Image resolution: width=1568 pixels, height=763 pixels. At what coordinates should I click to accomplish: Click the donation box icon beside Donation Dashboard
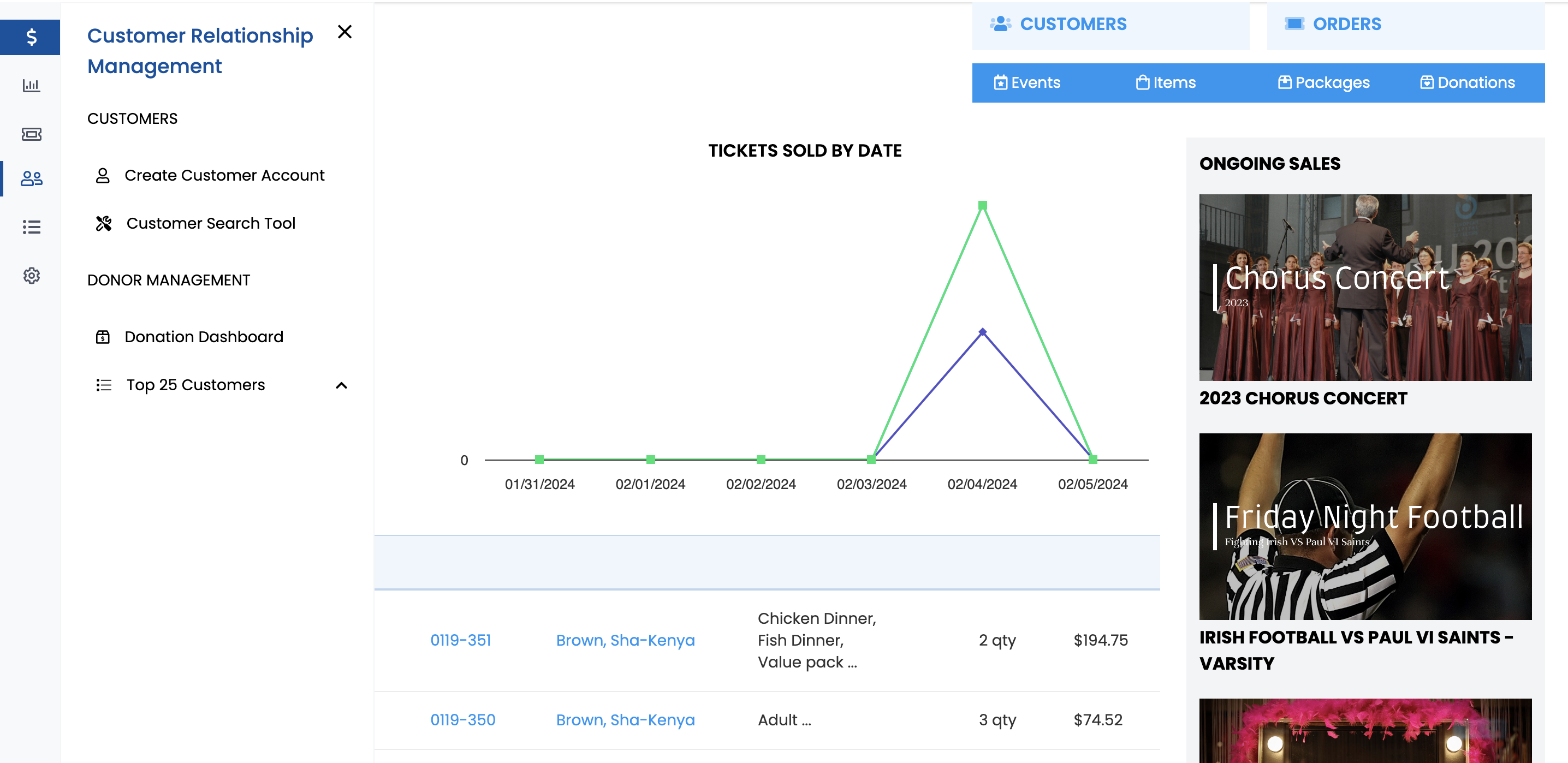(103, 337)
